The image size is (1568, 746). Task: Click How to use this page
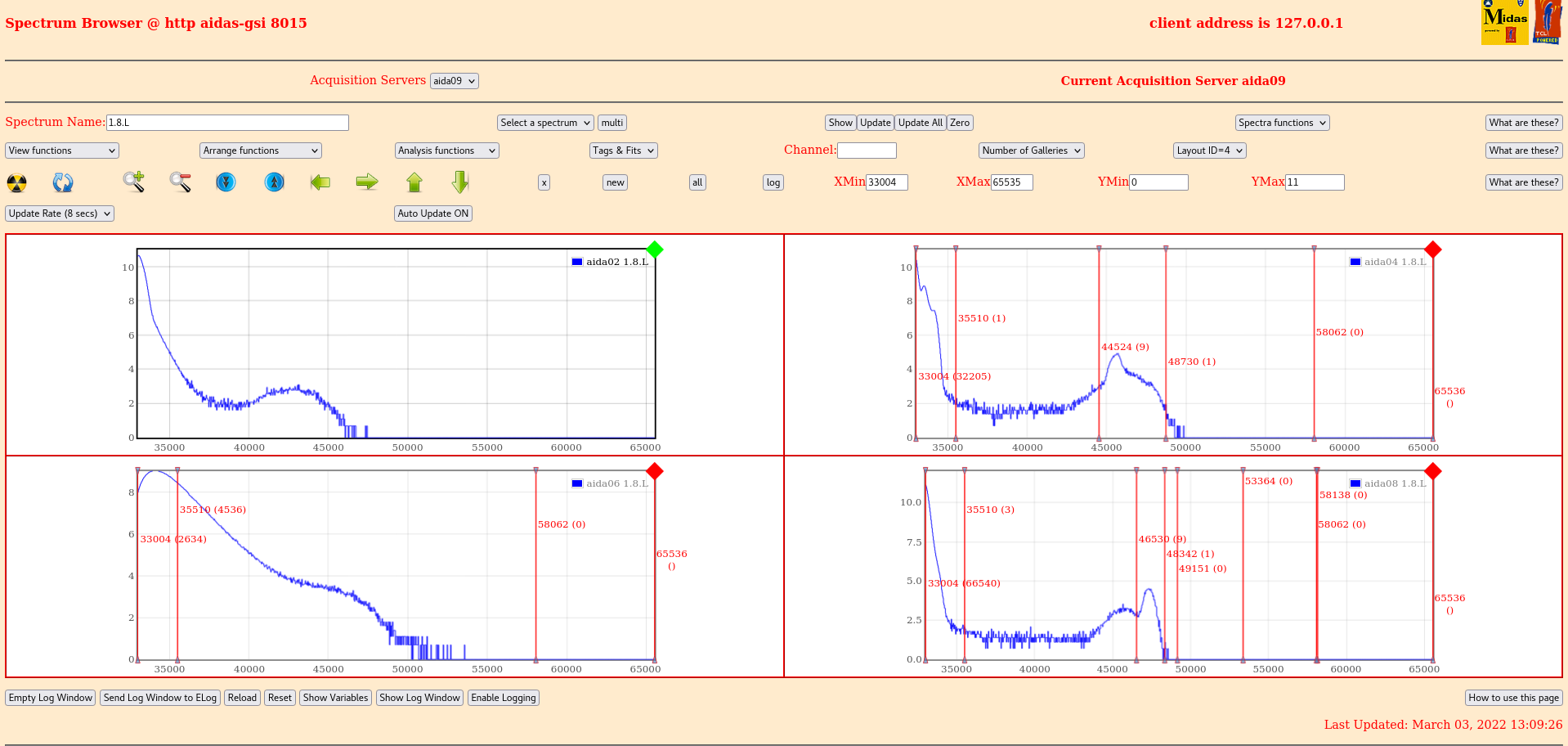coord(1513,698)
